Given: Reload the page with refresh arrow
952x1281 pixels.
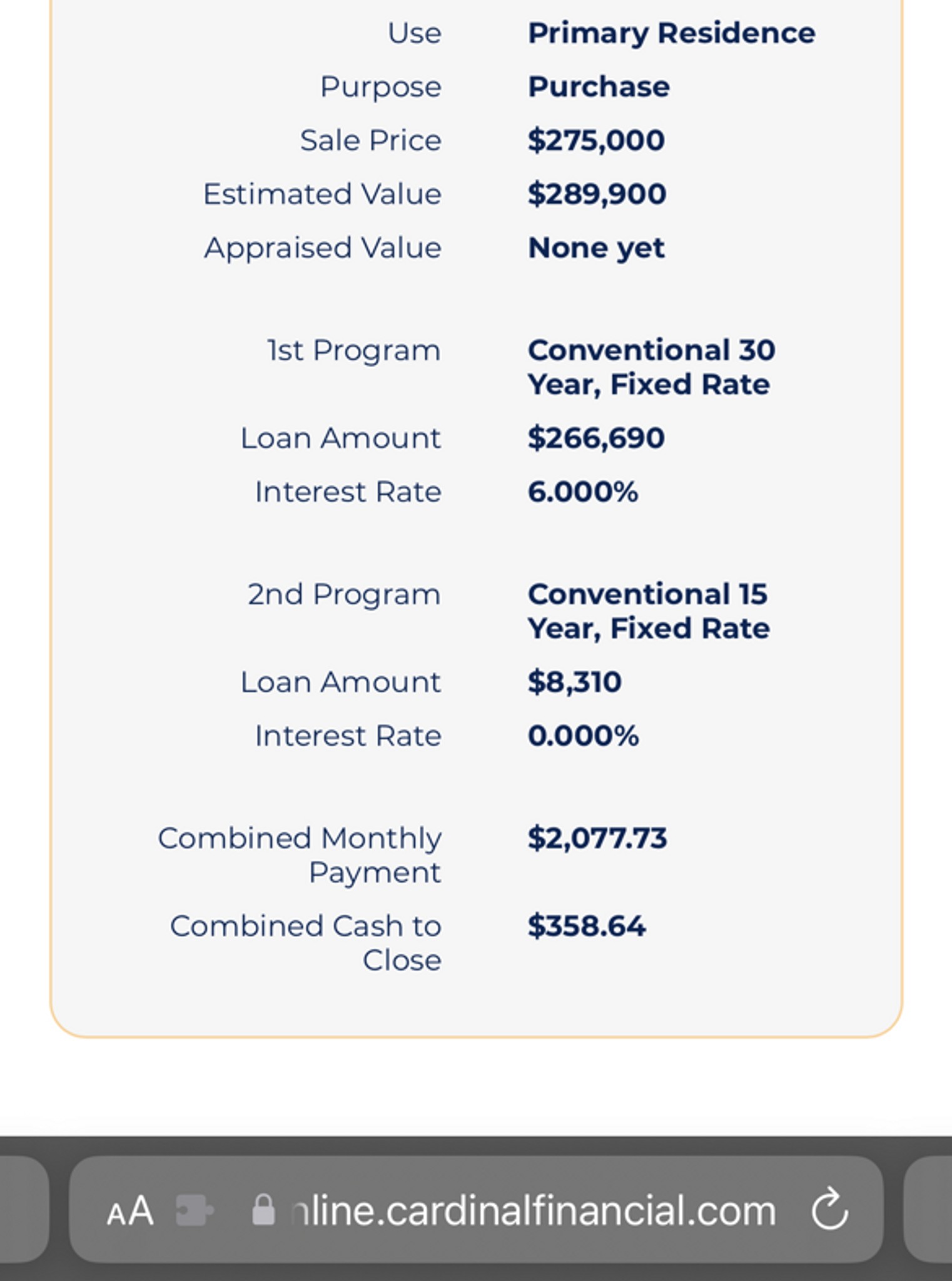Looking at the screenshot, I should pos(829,1208).
